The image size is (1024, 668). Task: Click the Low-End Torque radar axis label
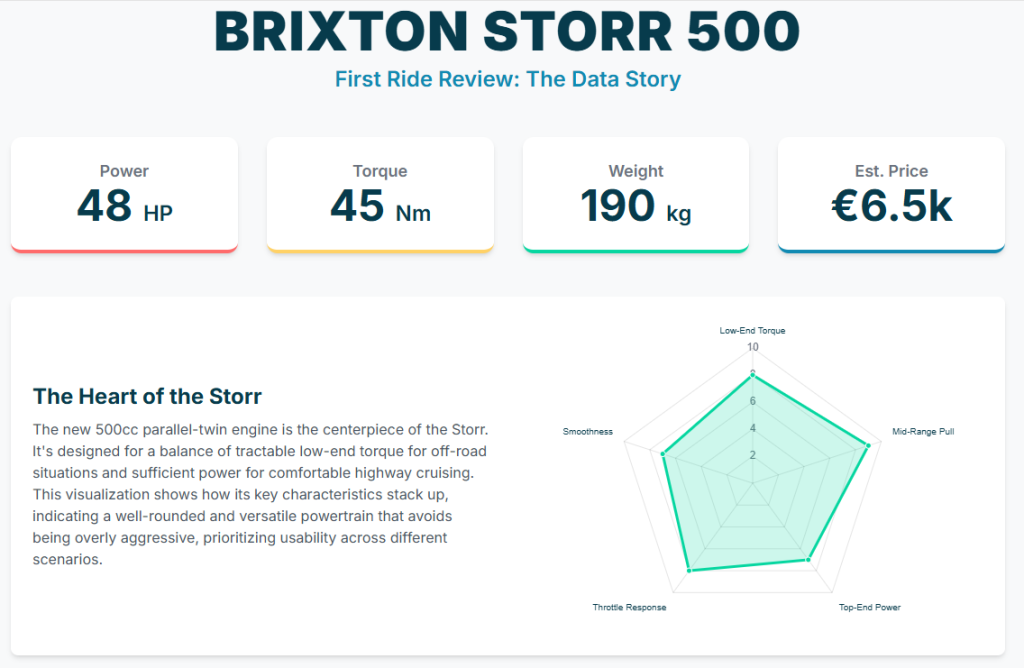click(x=753, y=330)
